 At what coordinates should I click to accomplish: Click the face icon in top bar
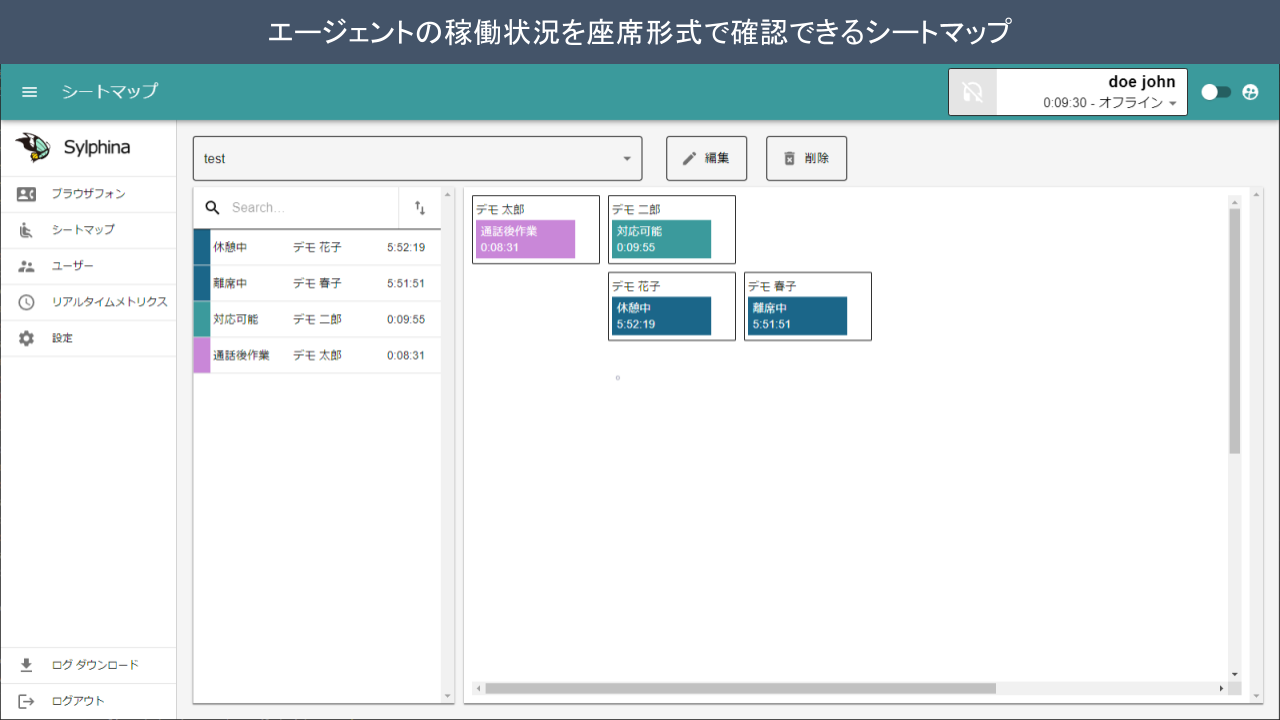(1250, 92)
